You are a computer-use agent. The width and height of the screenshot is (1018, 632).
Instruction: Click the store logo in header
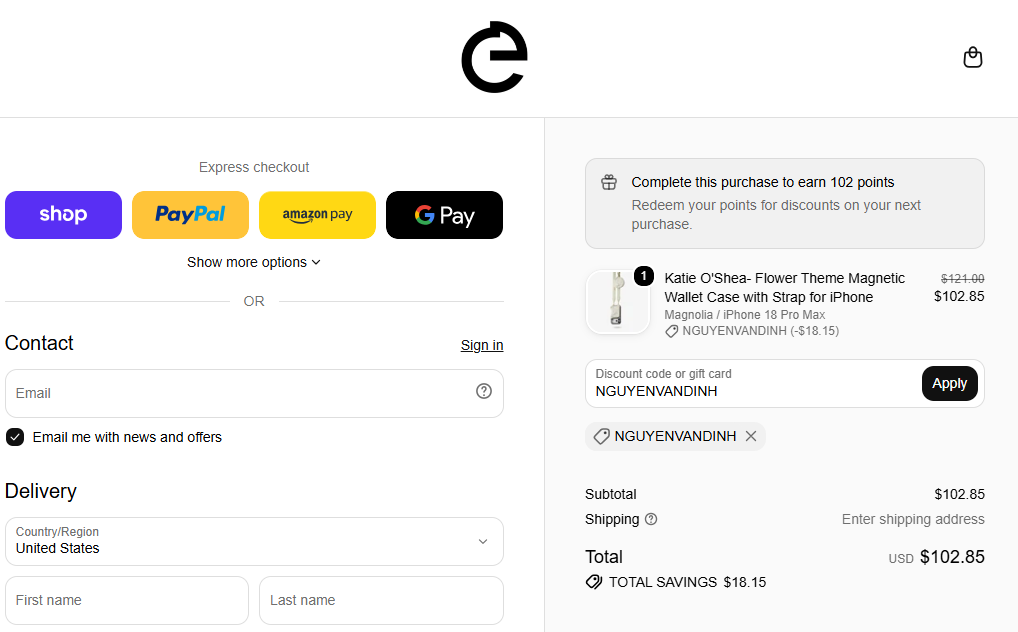click(494, 57)
